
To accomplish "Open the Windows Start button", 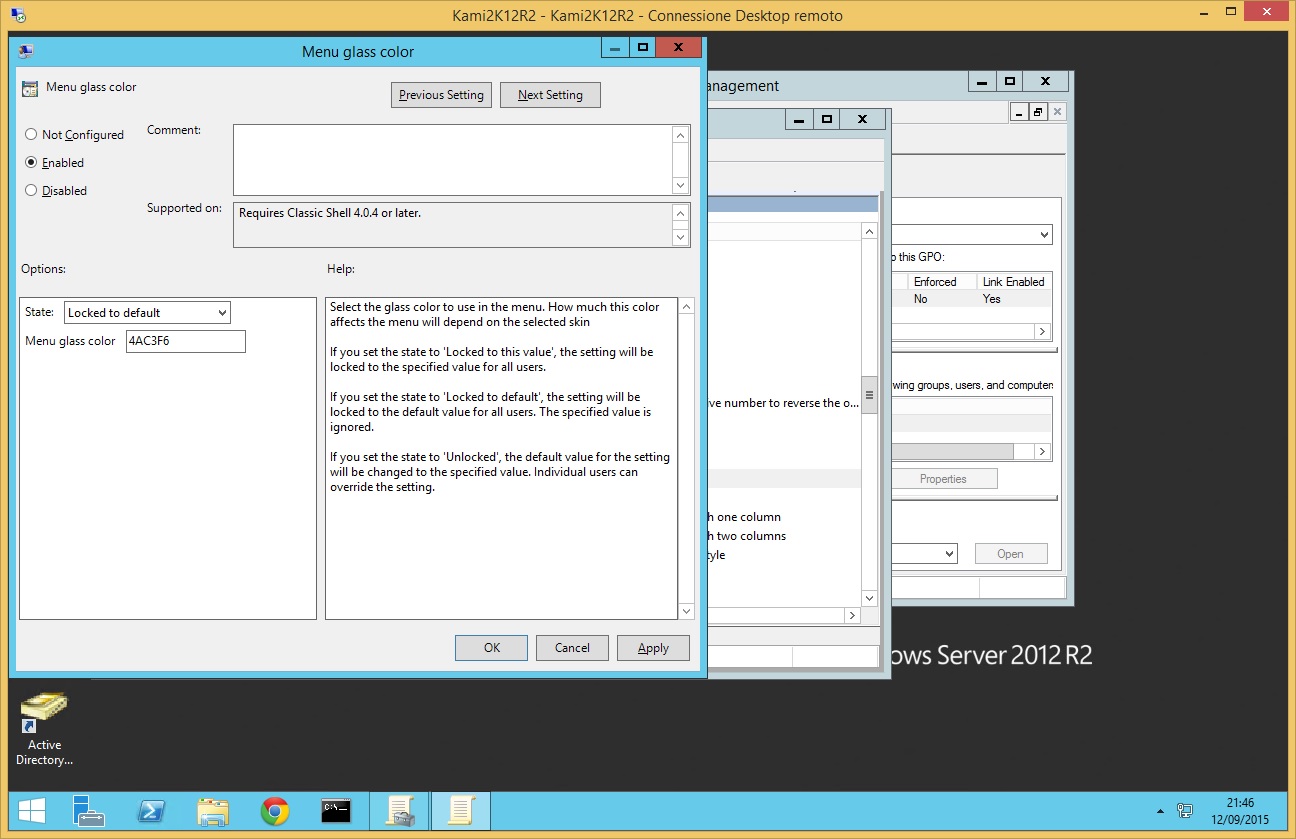I will pos(29,811).
